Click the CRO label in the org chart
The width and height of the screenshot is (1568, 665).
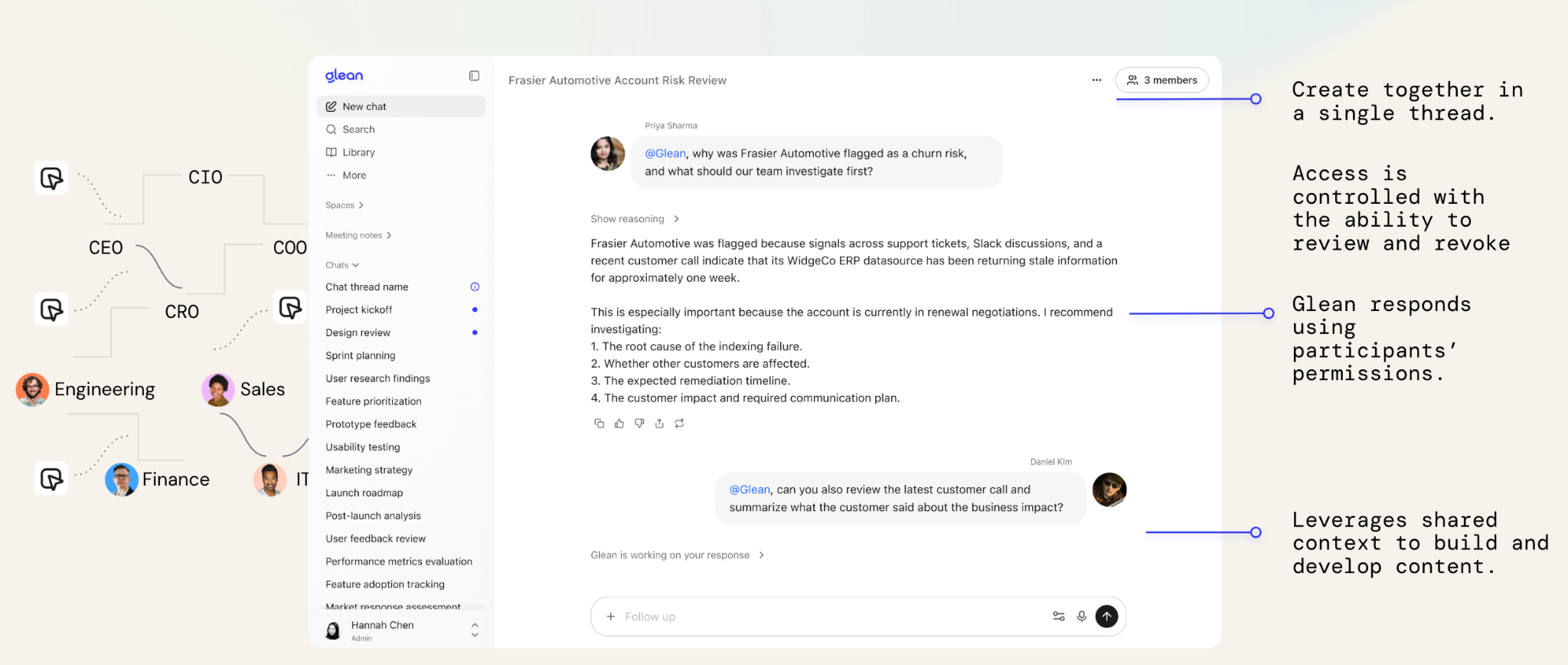click(182, 312)
